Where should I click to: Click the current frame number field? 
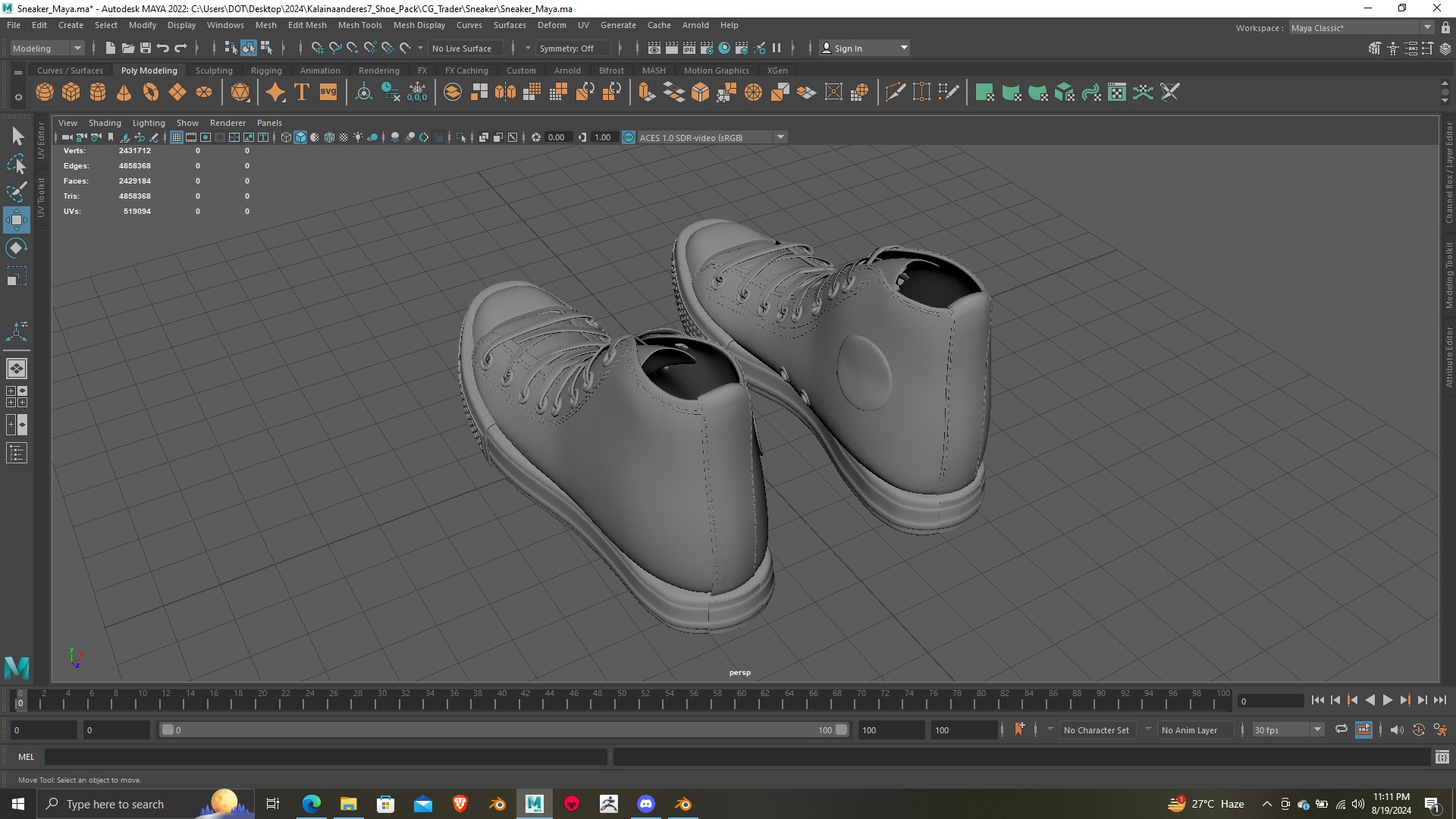click(1270, 701)
